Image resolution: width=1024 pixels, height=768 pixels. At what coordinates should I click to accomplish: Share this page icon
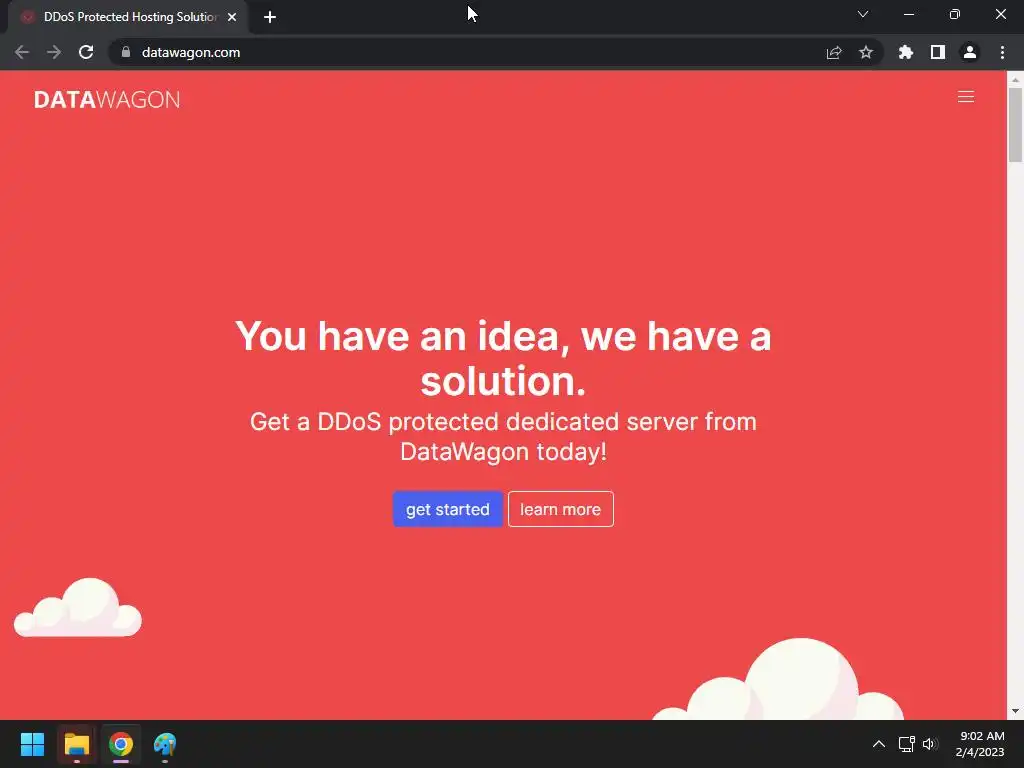(x=834, y=52)
